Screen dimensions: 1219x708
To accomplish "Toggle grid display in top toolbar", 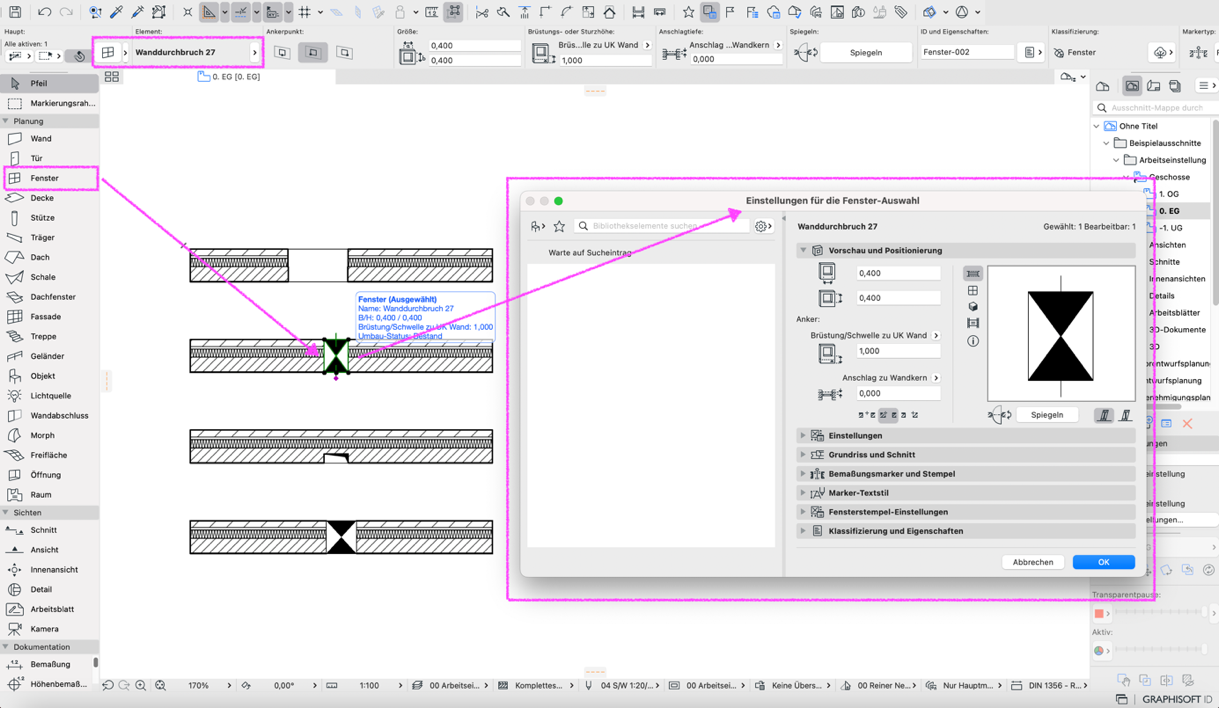I will (305, 12).
